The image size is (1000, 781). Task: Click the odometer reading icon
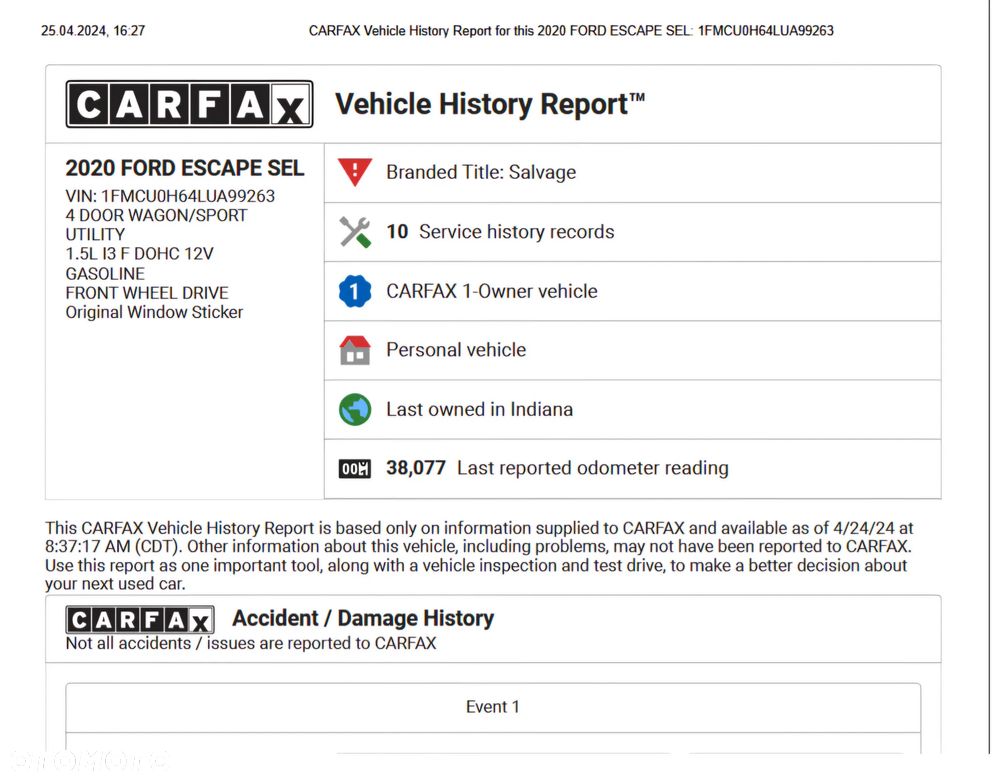(354, 468)
